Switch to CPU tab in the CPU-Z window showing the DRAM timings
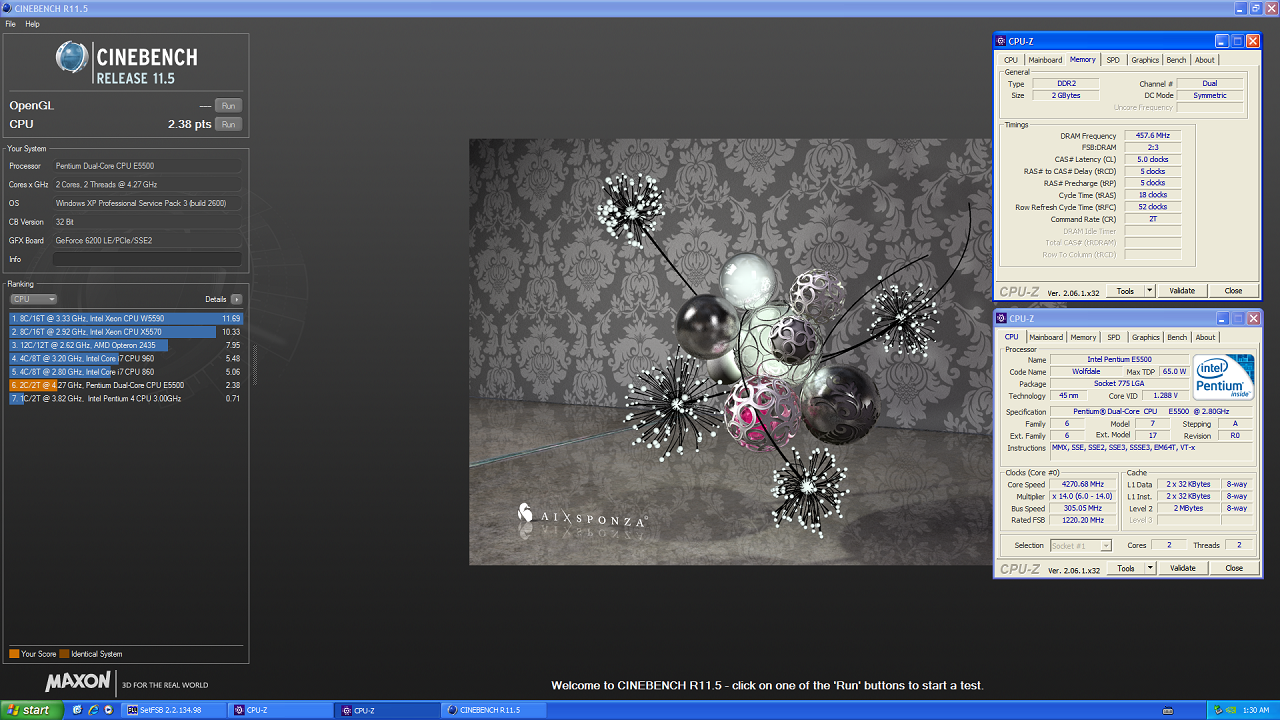This screenshot has height=720, width=1280. pos(1011,60)
